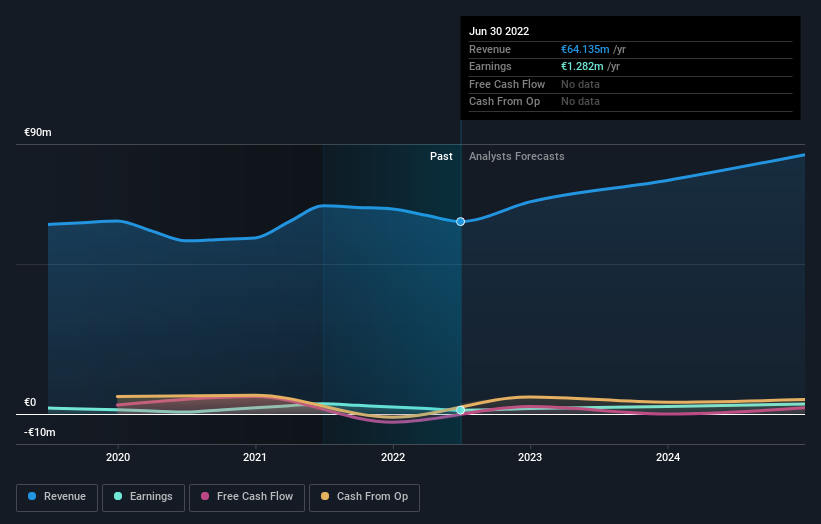Click the €90m y-axis label
This screenshot has width=821, height=524.
38,132
